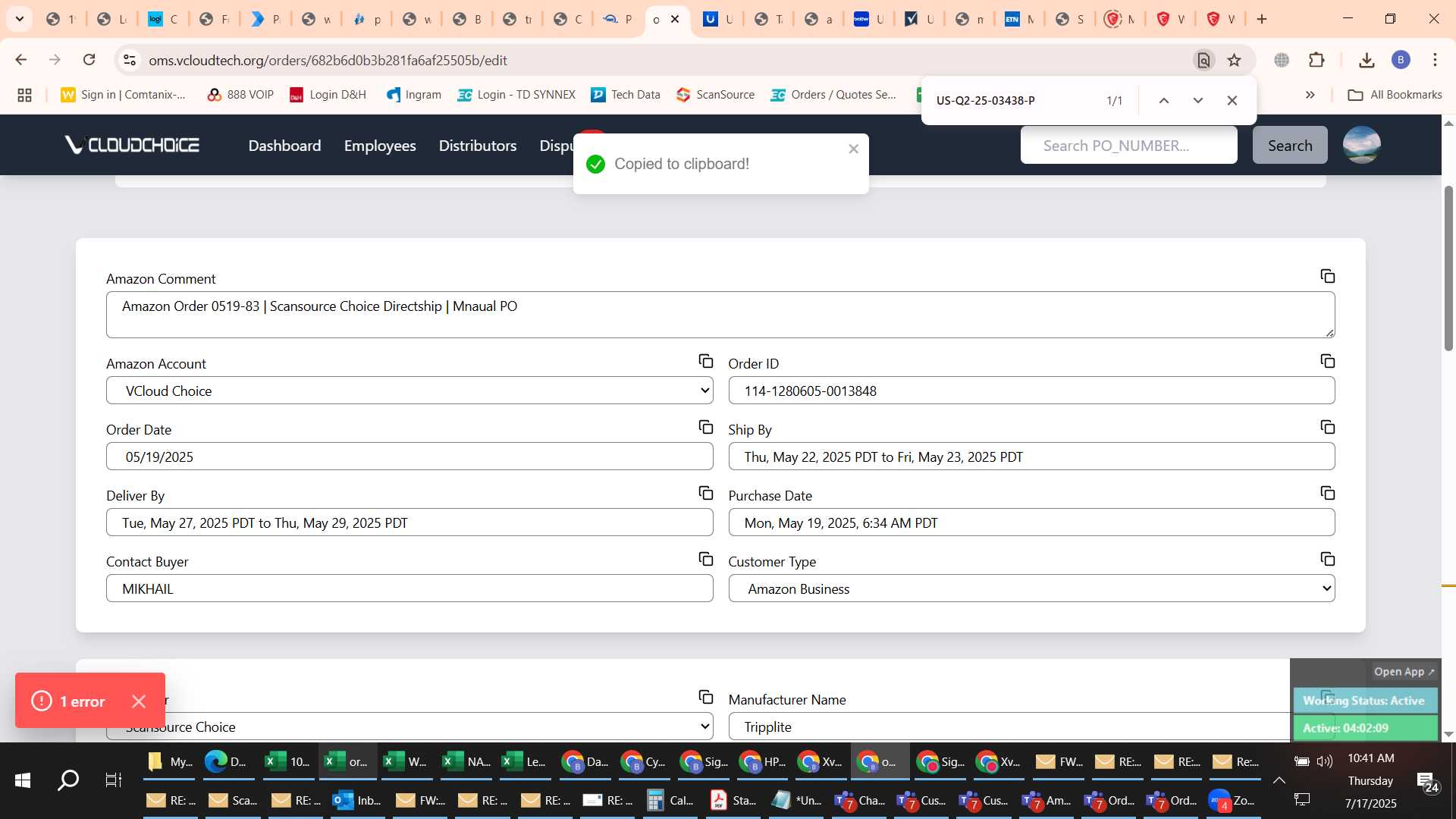Copy the Purchase Date value

1327,493
